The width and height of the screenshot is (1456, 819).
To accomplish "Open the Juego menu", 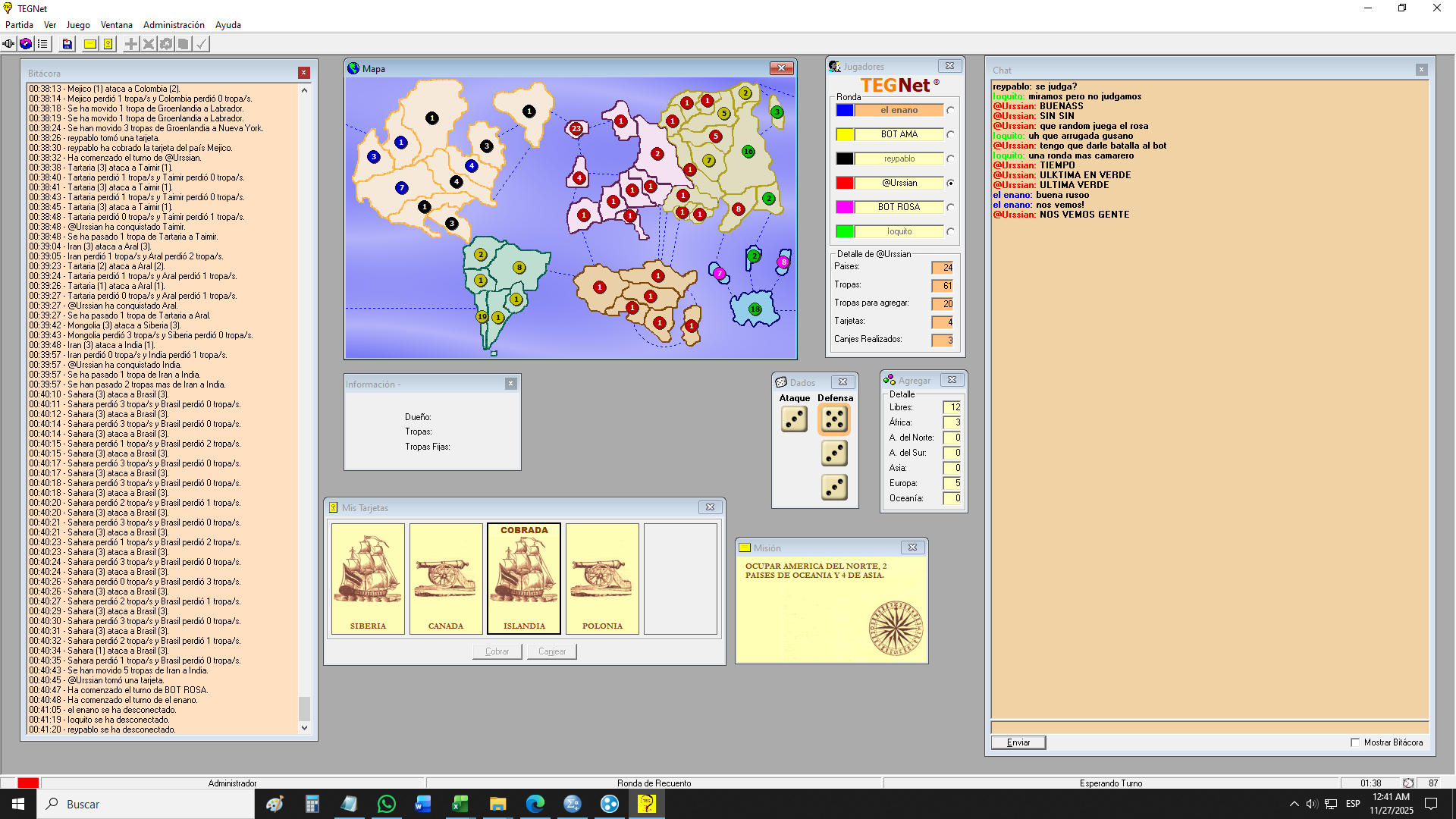I will tap(78, 25).
